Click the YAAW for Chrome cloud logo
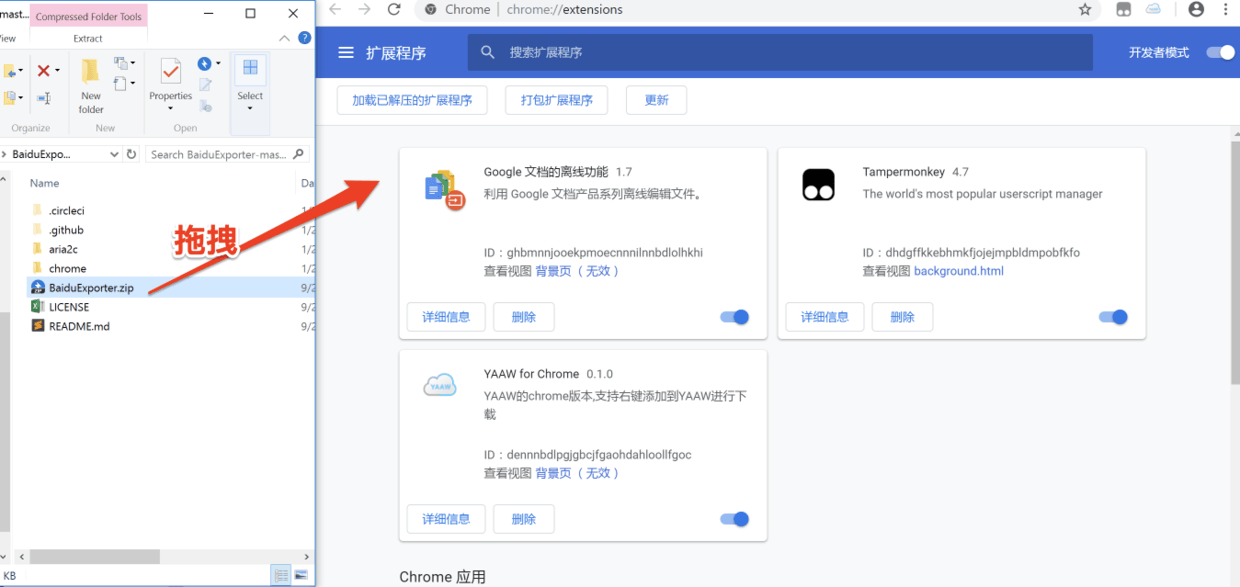 coord(440,386)
